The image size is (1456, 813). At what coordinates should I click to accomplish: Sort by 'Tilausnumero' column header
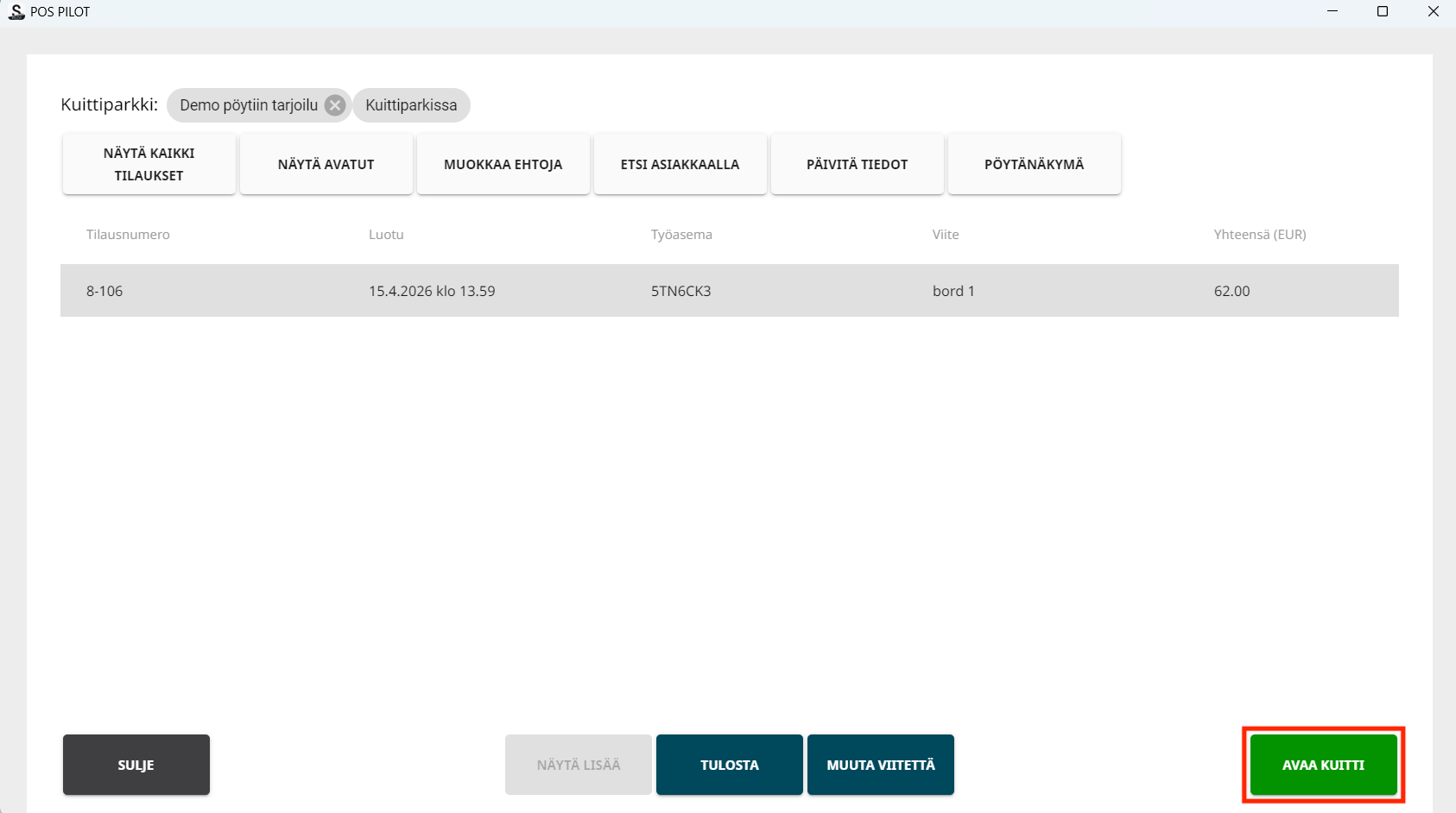[x=128, y=235]
